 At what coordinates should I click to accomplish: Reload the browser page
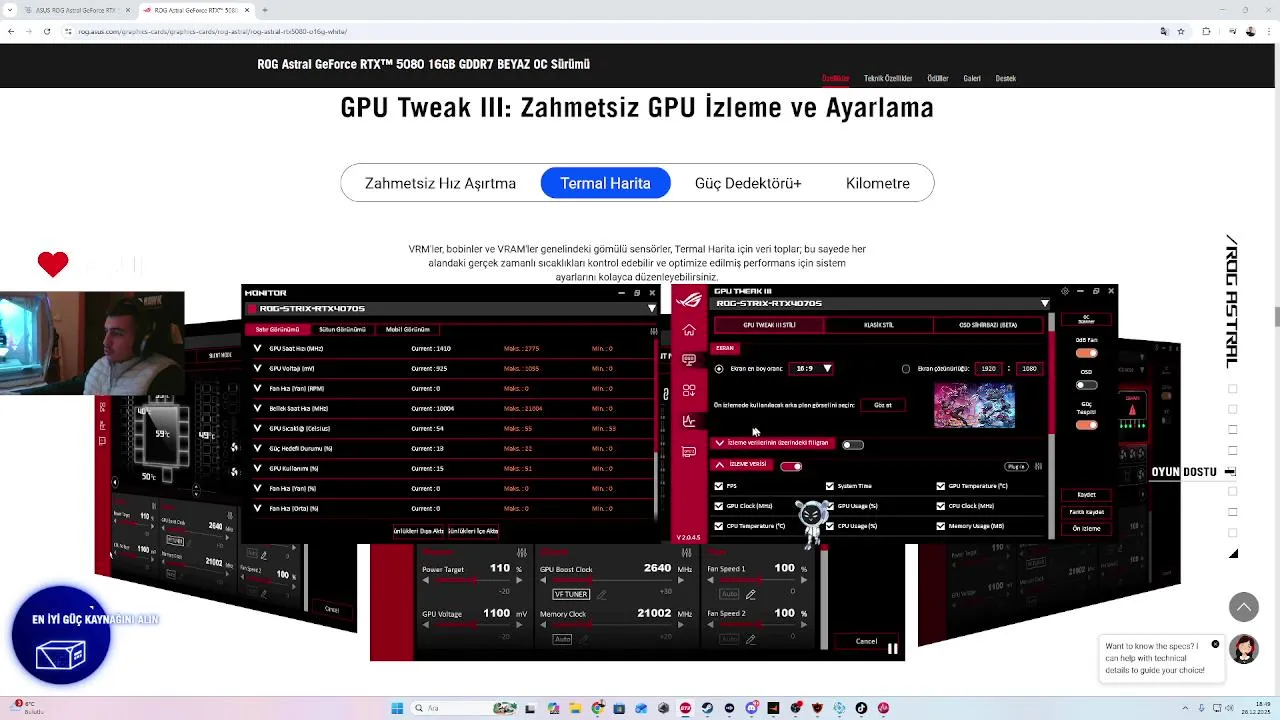point(47,31)
